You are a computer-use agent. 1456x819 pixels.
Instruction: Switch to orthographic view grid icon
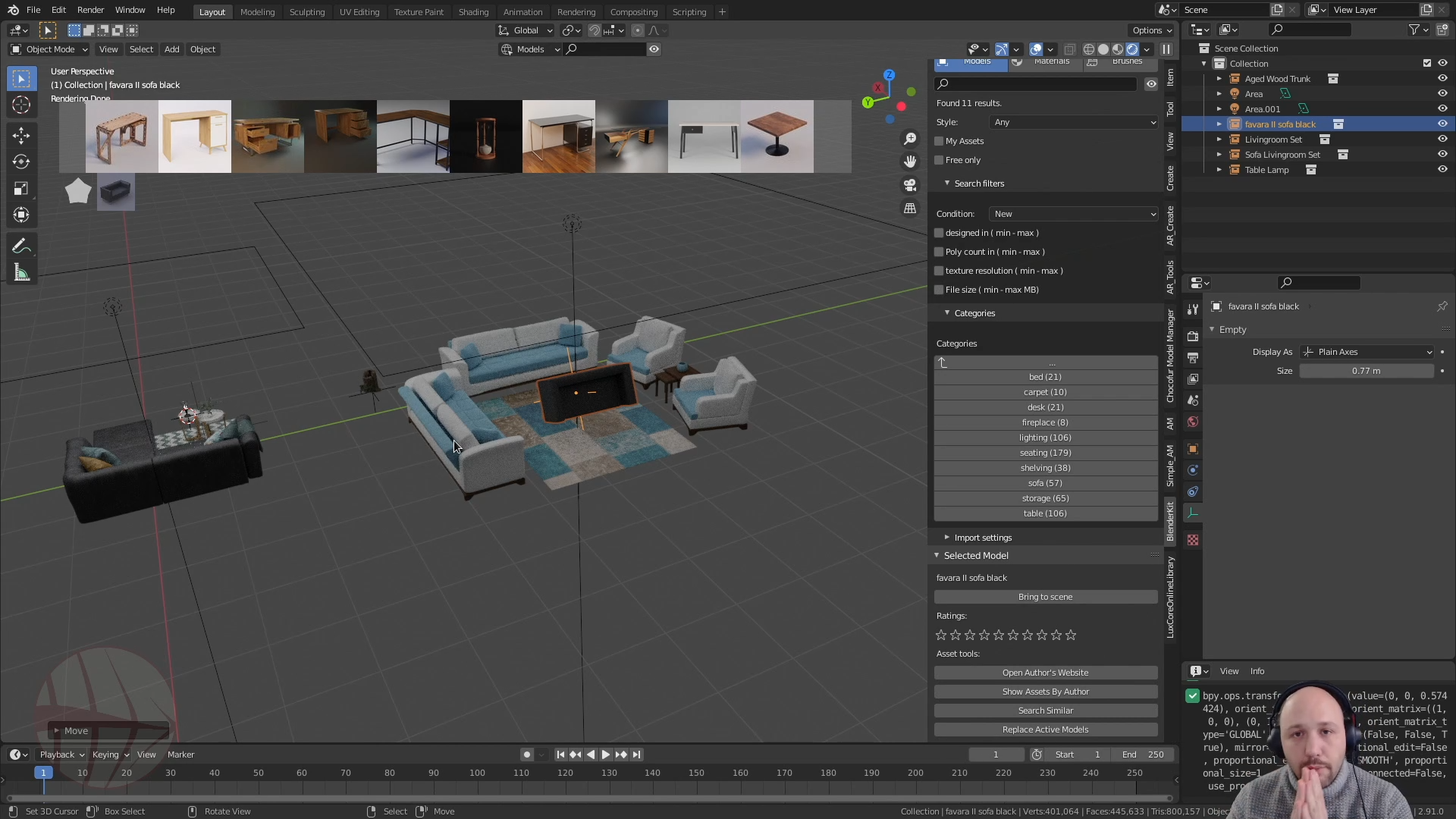click(x=910, y=209)
